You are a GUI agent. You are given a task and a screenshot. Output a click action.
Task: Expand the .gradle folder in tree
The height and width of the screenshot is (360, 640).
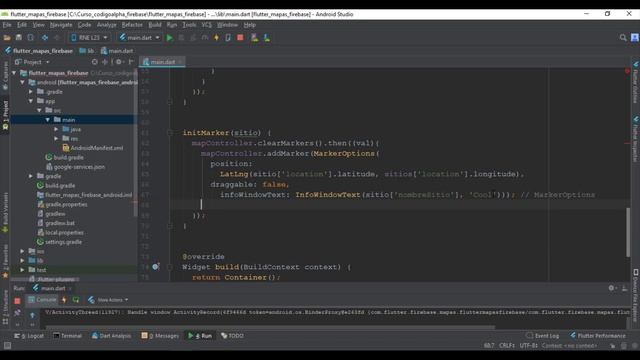(x=31, y=92)
